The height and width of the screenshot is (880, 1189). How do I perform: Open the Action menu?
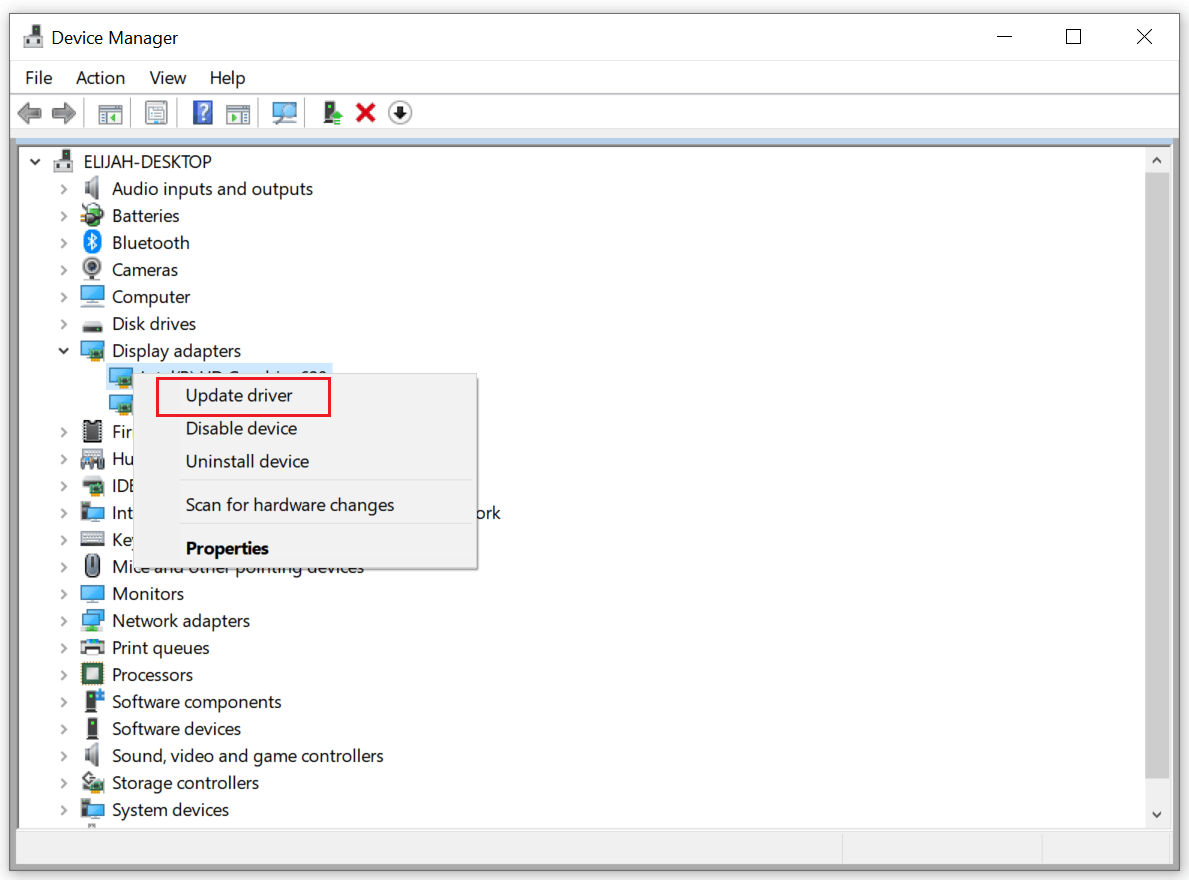[100, 78]
